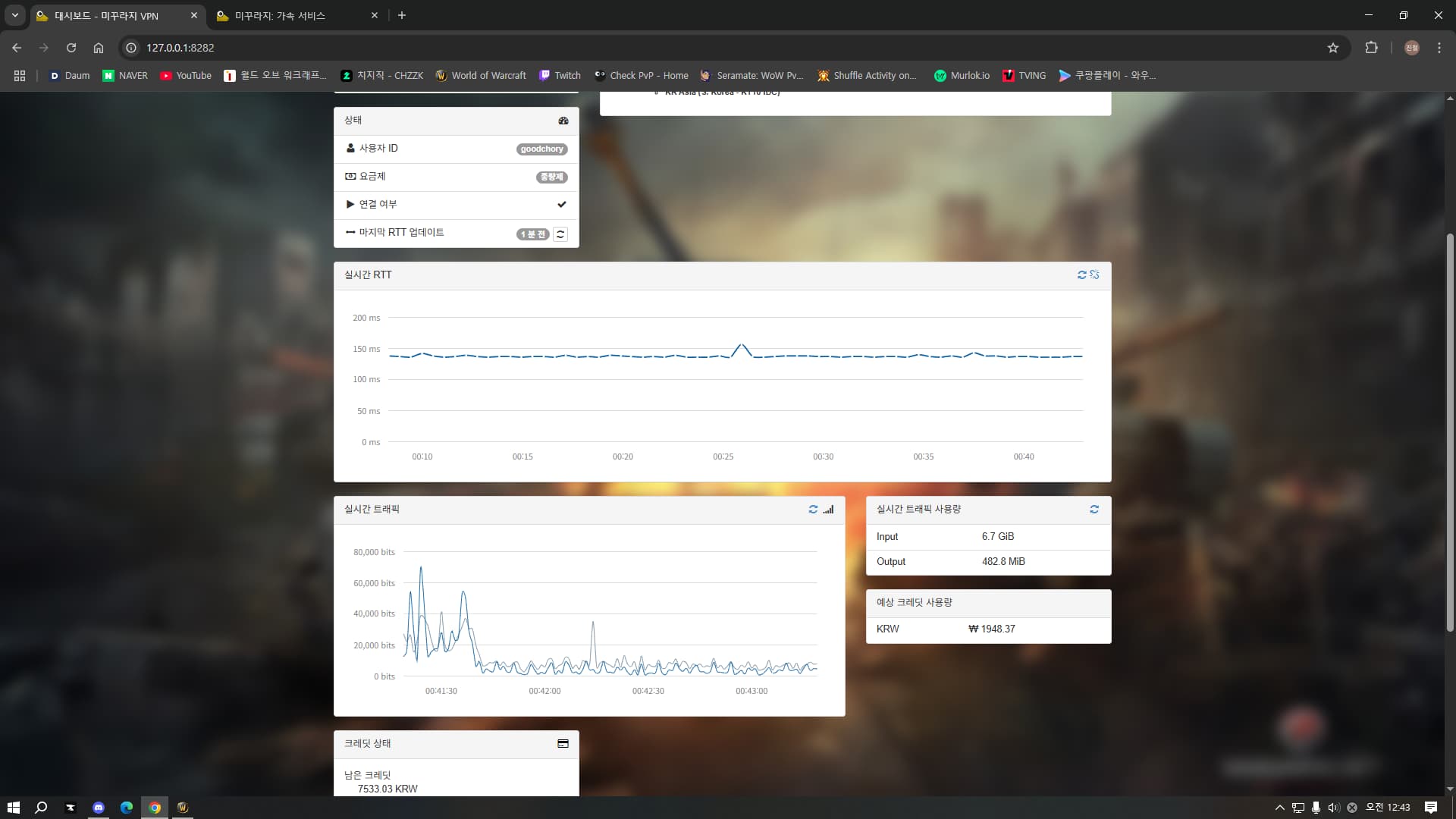Expand hidden system tray icons
Image resolution: width=1456 pixels, height=819 pixels.
click(1280, 808)
